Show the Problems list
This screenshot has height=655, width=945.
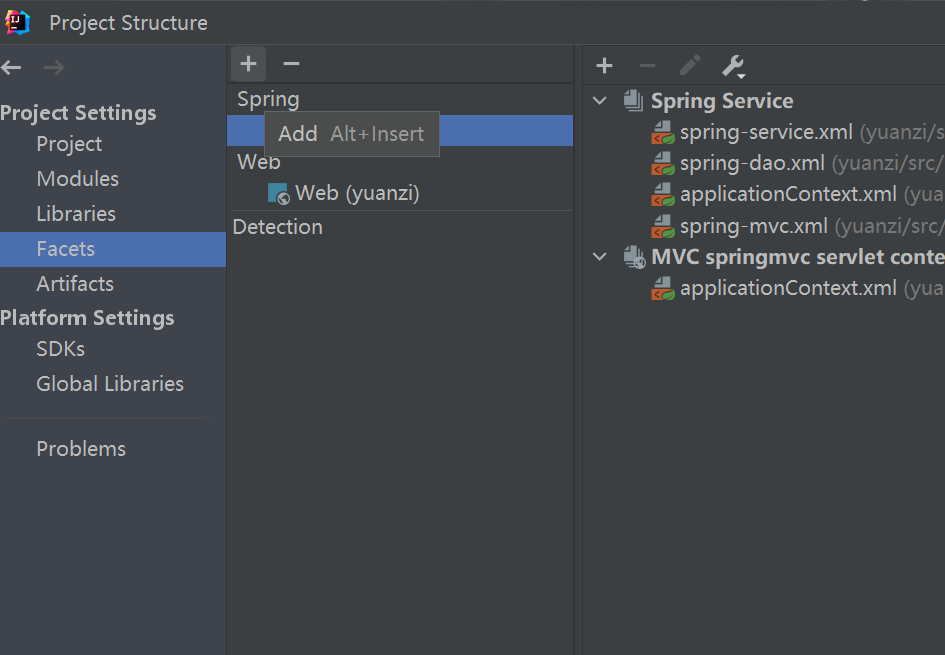(x=81, y=449)
